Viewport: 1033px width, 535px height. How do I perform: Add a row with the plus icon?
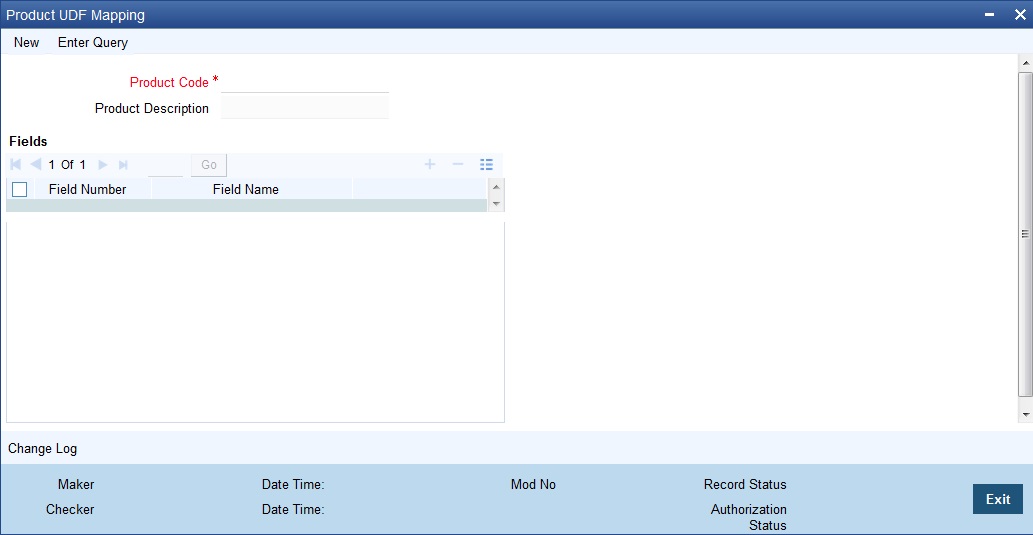coord(430,164)
